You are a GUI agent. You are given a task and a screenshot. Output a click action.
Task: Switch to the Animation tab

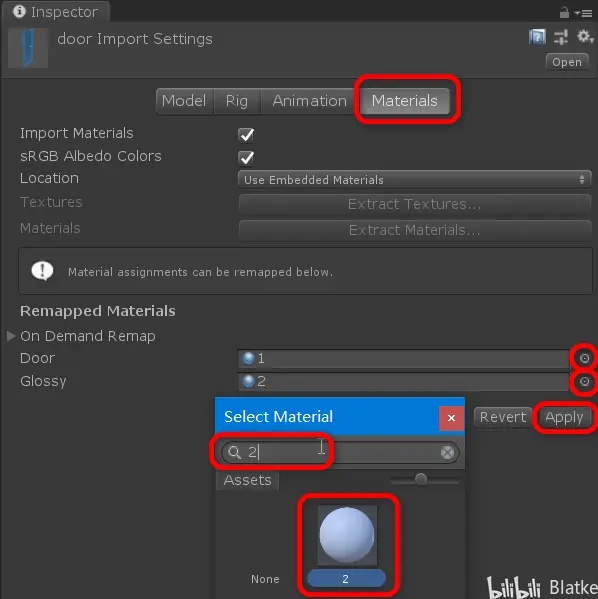pyautogui.click(x=310, y=101)
